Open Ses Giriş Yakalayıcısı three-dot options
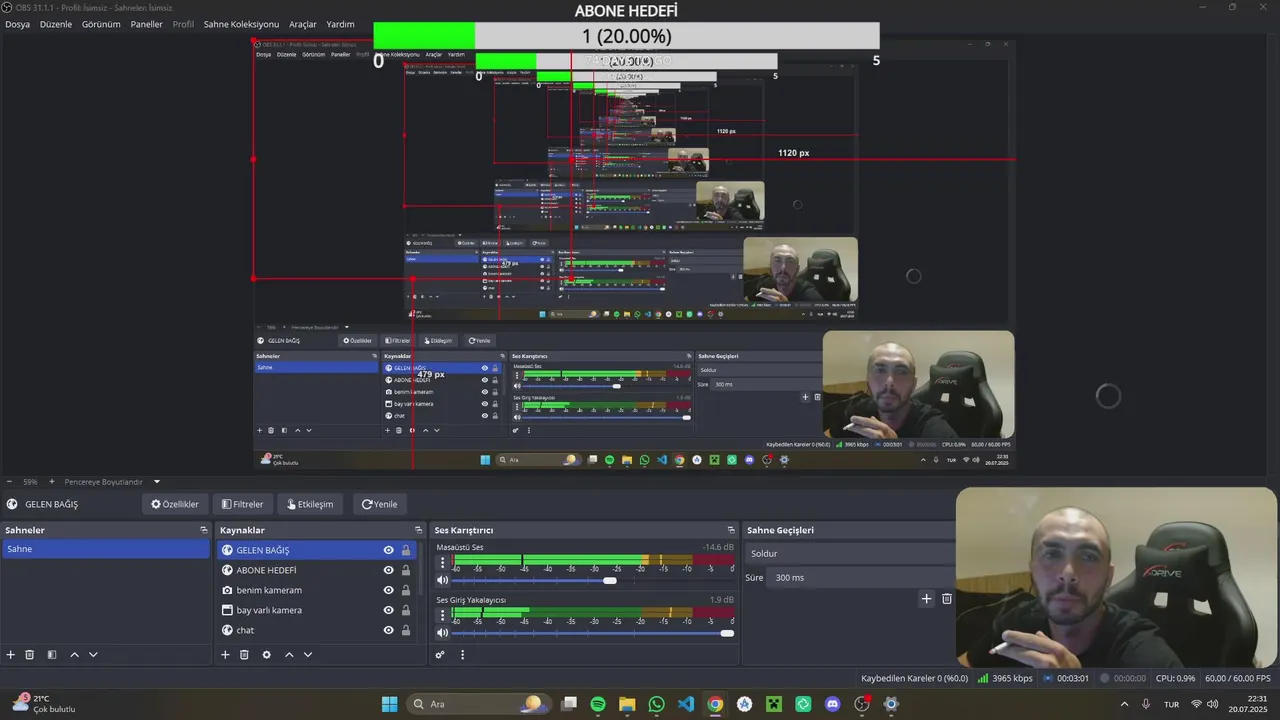The width and height of the screenshot is (1280, 720). pos(443,614)
